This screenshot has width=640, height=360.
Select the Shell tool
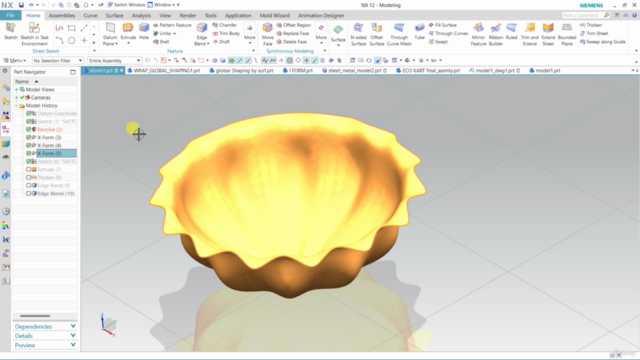pos(161,42)
